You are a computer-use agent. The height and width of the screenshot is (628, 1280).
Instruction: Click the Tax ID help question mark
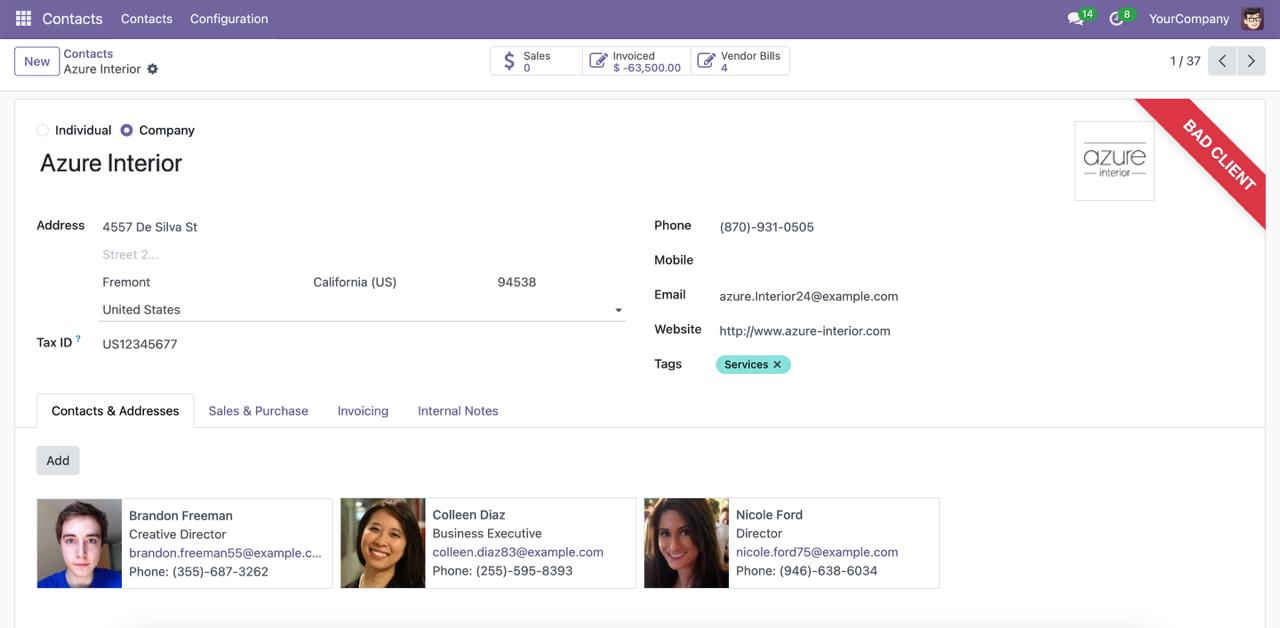point(79,339)
